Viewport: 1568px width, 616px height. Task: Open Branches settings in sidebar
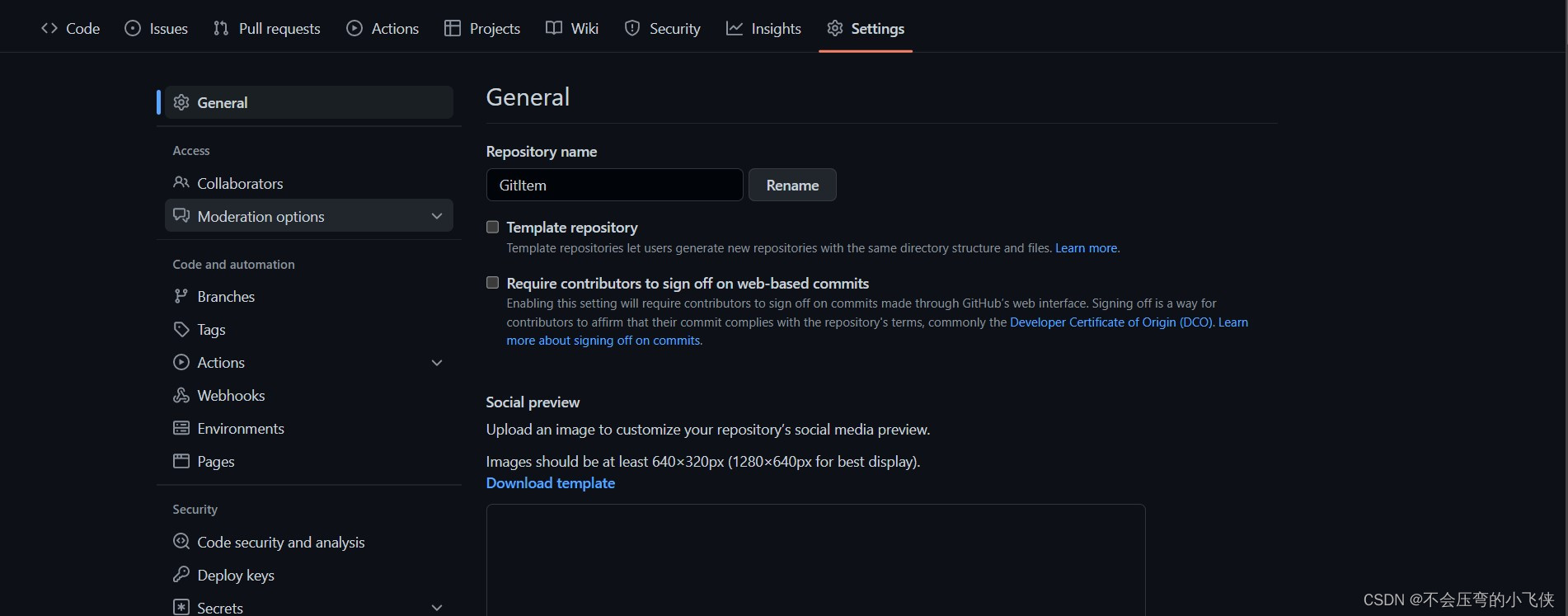click(x=309, y=296)
